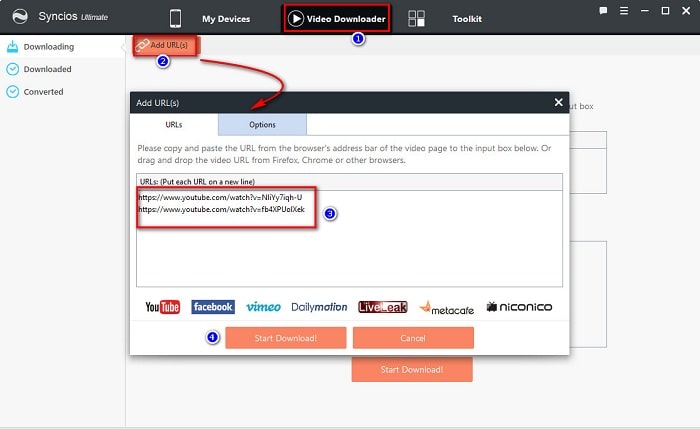Select Converted in the sidebar
Viewport: 700px width, 429px height.
point(43,91)
